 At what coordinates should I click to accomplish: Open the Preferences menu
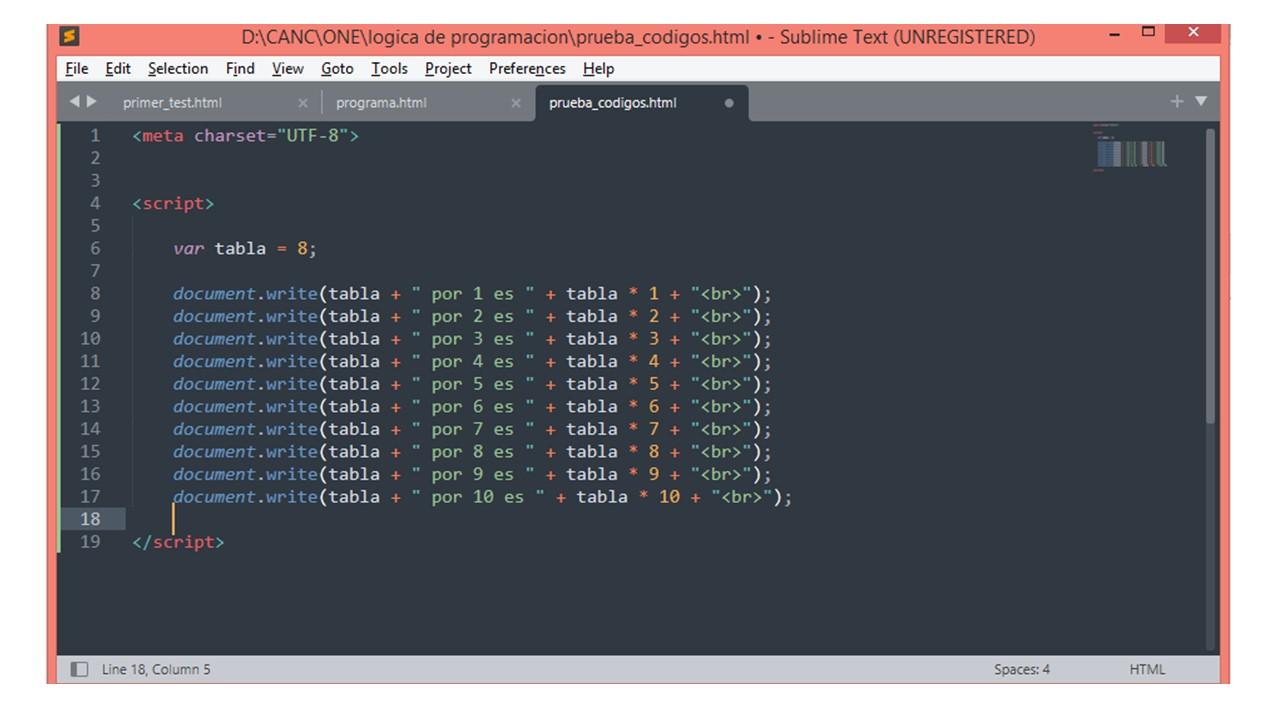click(x=527, y=68)
